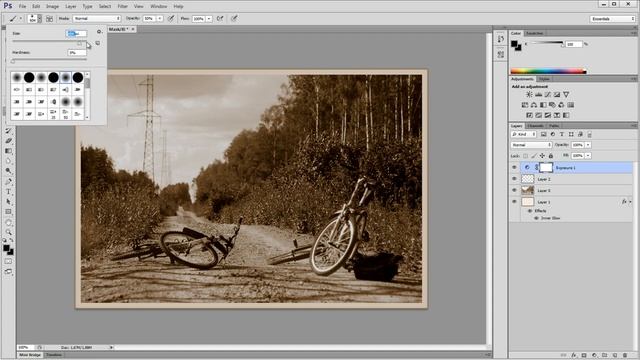640x360 pixels.
Task: Toggle Quick Mask mode icon
Action: pos(8,261)
